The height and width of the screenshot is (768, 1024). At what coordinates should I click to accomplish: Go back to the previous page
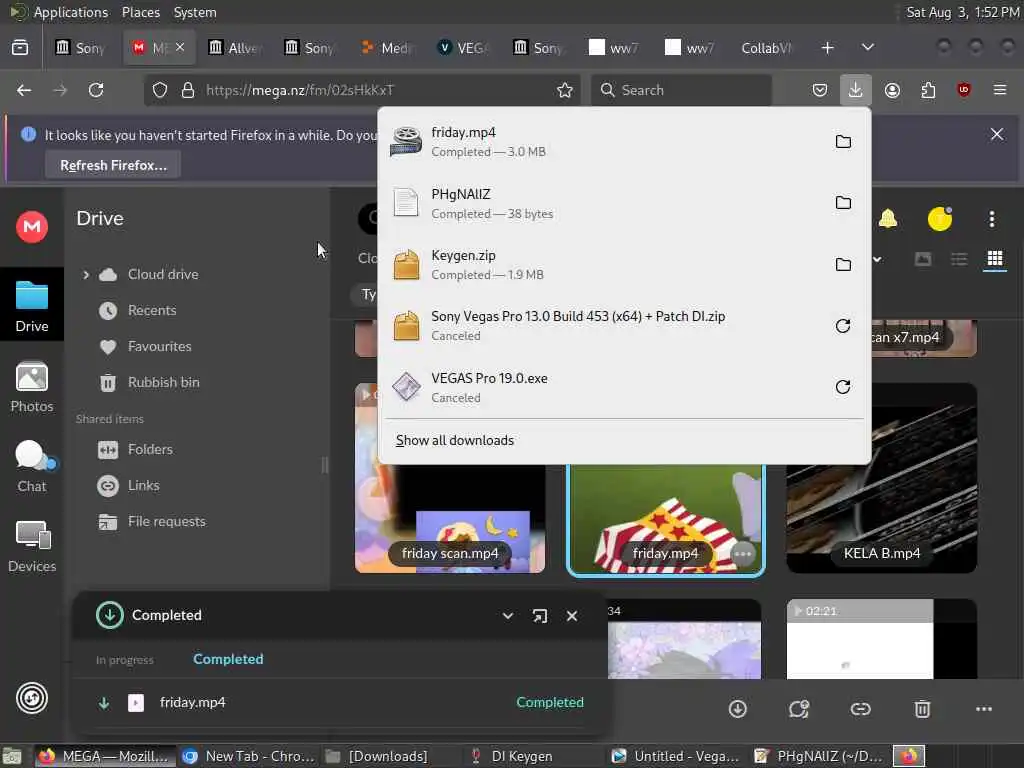click(x=24, y=90)
